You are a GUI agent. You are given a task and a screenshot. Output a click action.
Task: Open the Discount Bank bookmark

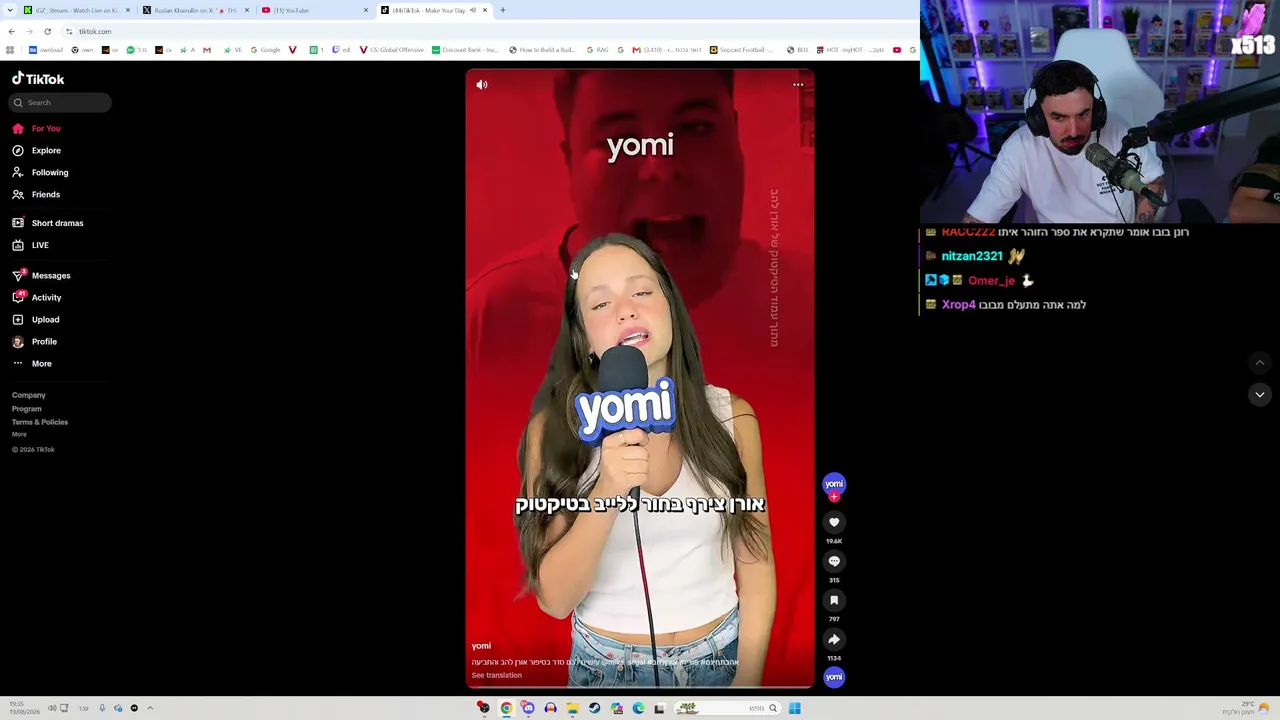[465, 50]
